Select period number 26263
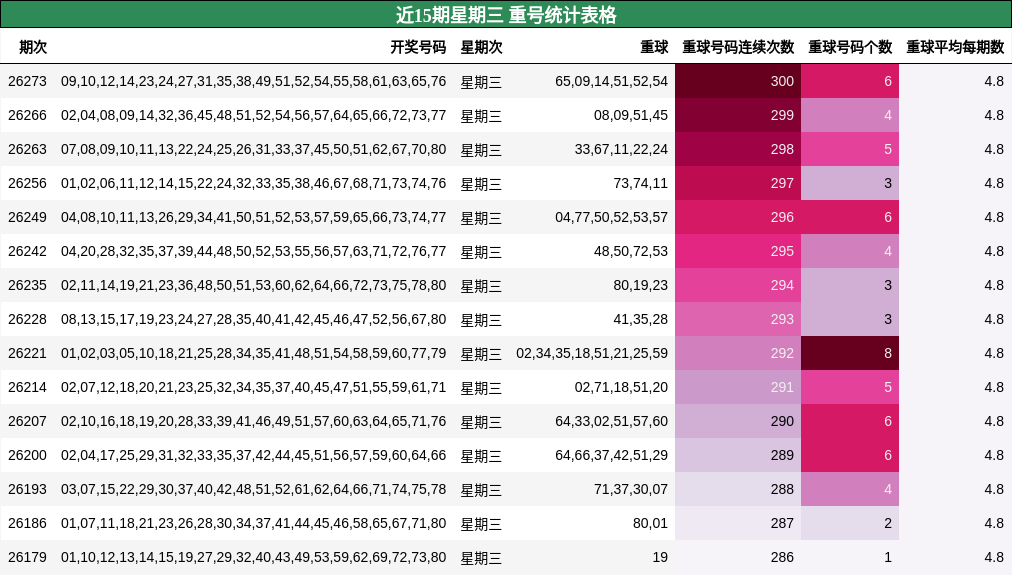Image resolution: width=1012 pixels, height=575 pixels. point(27,149)
